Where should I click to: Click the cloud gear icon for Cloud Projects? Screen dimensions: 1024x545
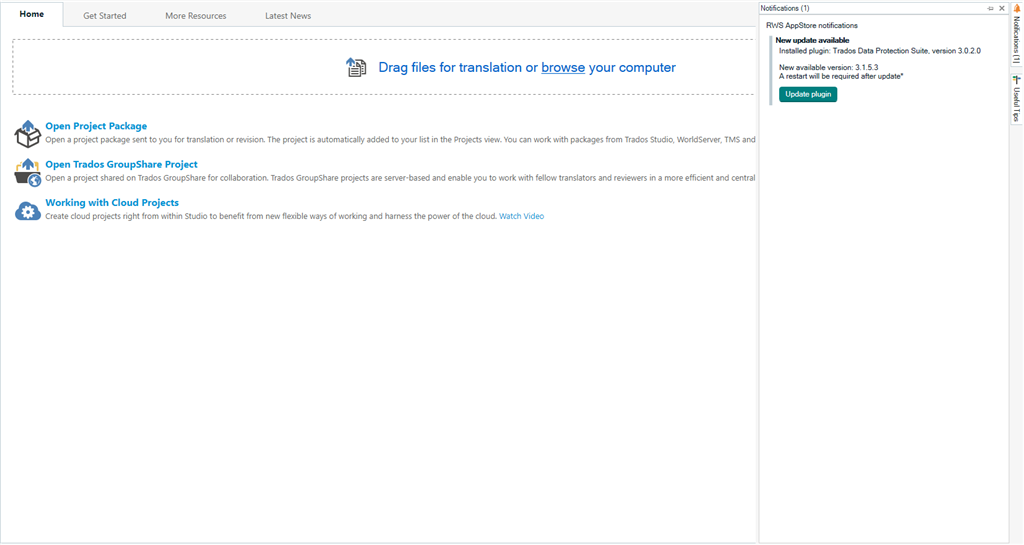tap(27, 211)
